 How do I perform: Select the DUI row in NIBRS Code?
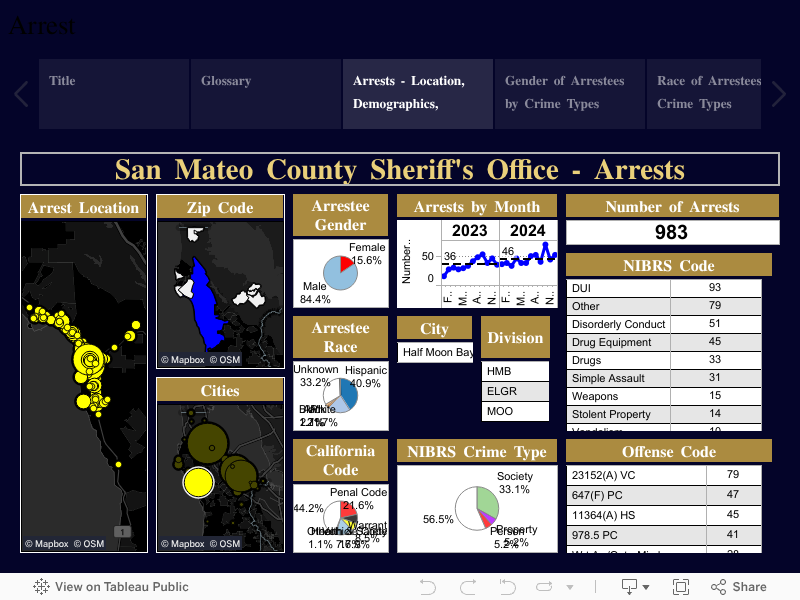tap(664, 288)
